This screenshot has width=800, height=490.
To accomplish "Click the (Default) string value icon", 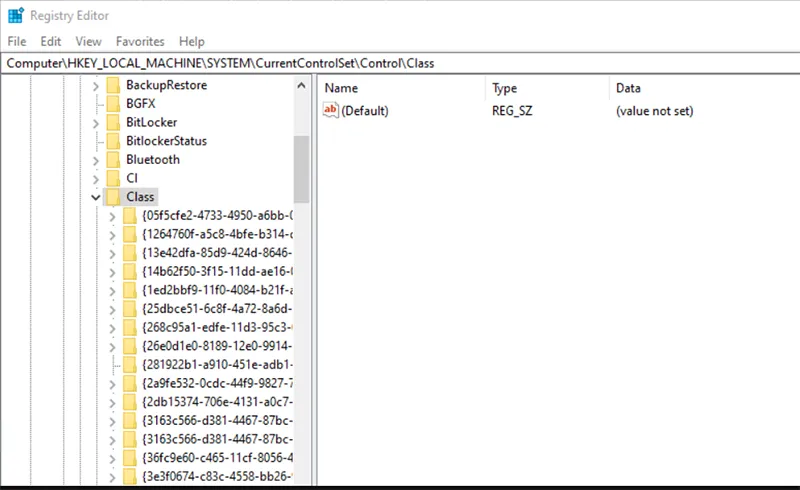I will 331,111.
